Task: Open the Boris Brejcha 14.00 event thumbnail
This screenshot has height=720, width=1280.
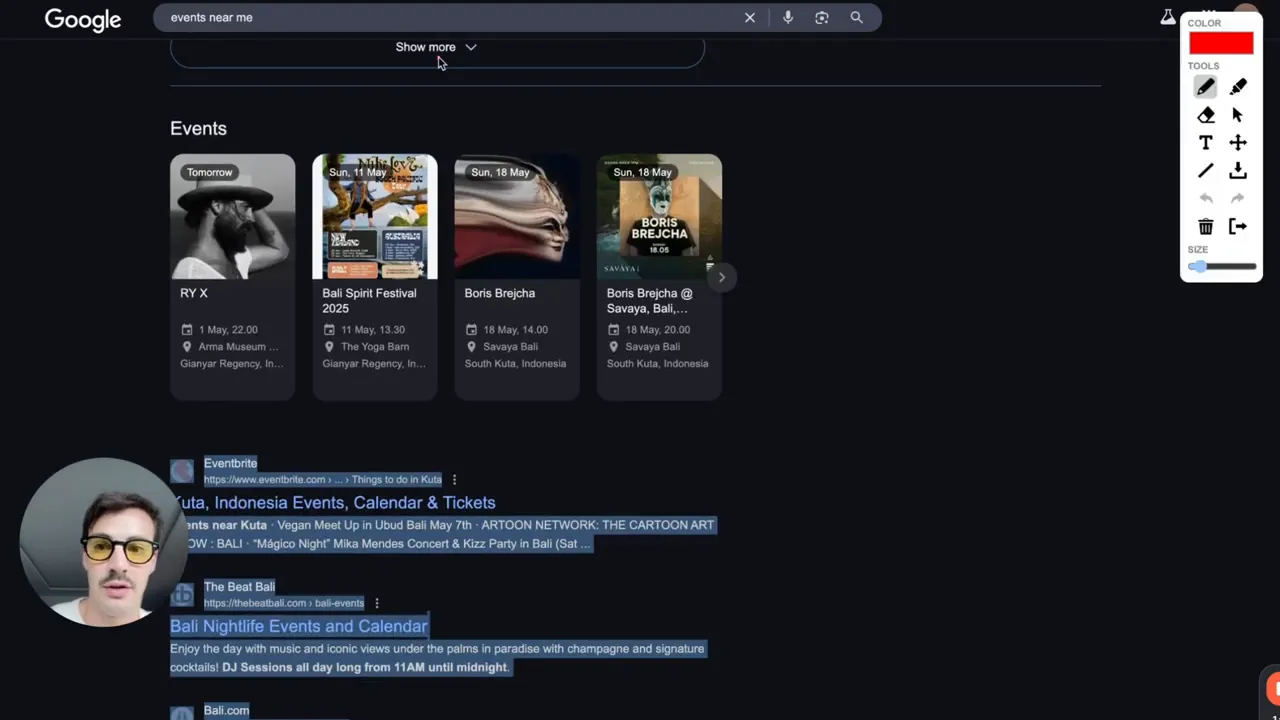Action: [517, 216]
